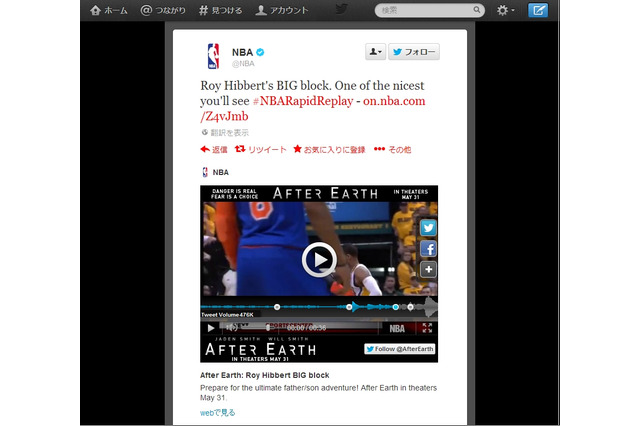Viewport: 640px width, 426px height.
Task: Click the blue marker on tweet volume timeline
Action: tap(395, 307)
